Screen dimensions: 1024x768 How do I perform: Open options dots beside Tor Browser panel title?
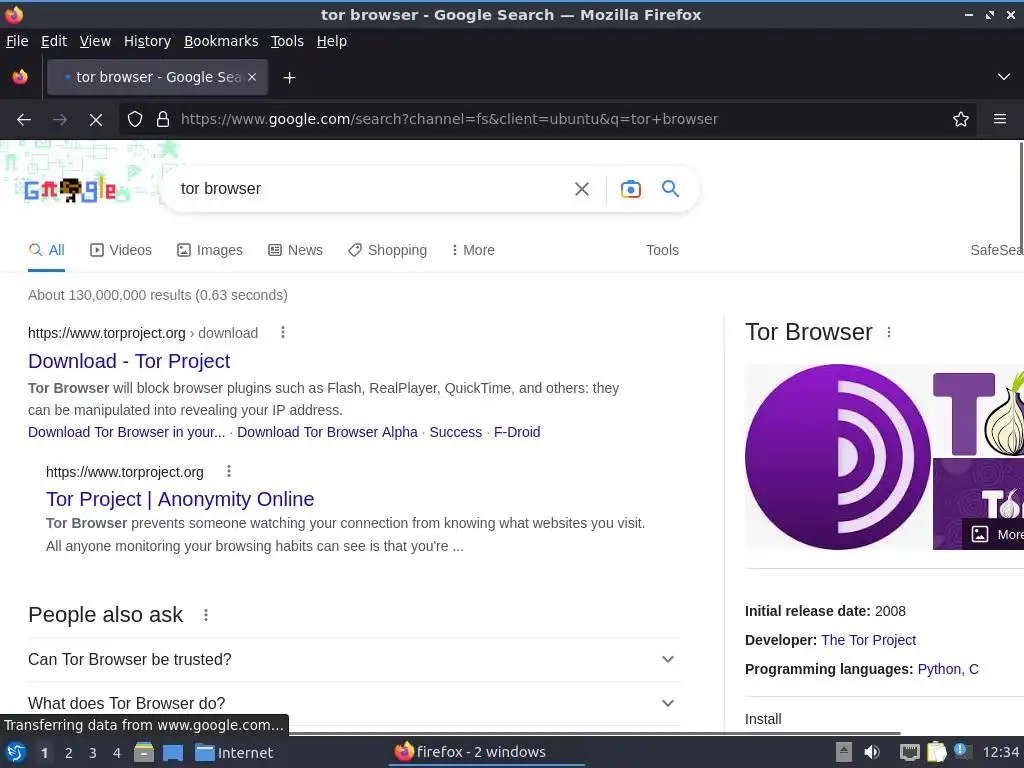(889, 332)
